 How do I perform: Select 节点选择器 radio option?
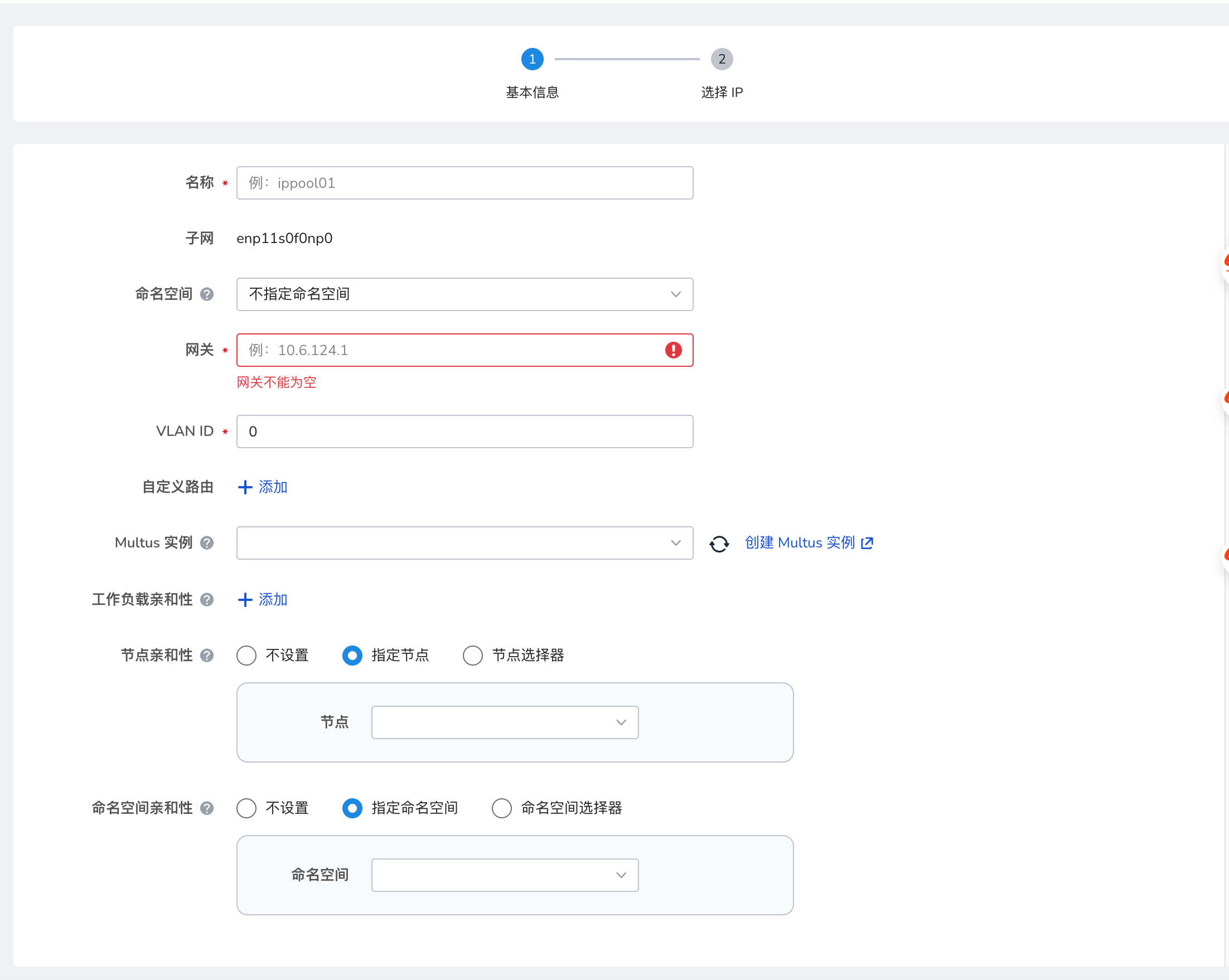coord(472,655)
